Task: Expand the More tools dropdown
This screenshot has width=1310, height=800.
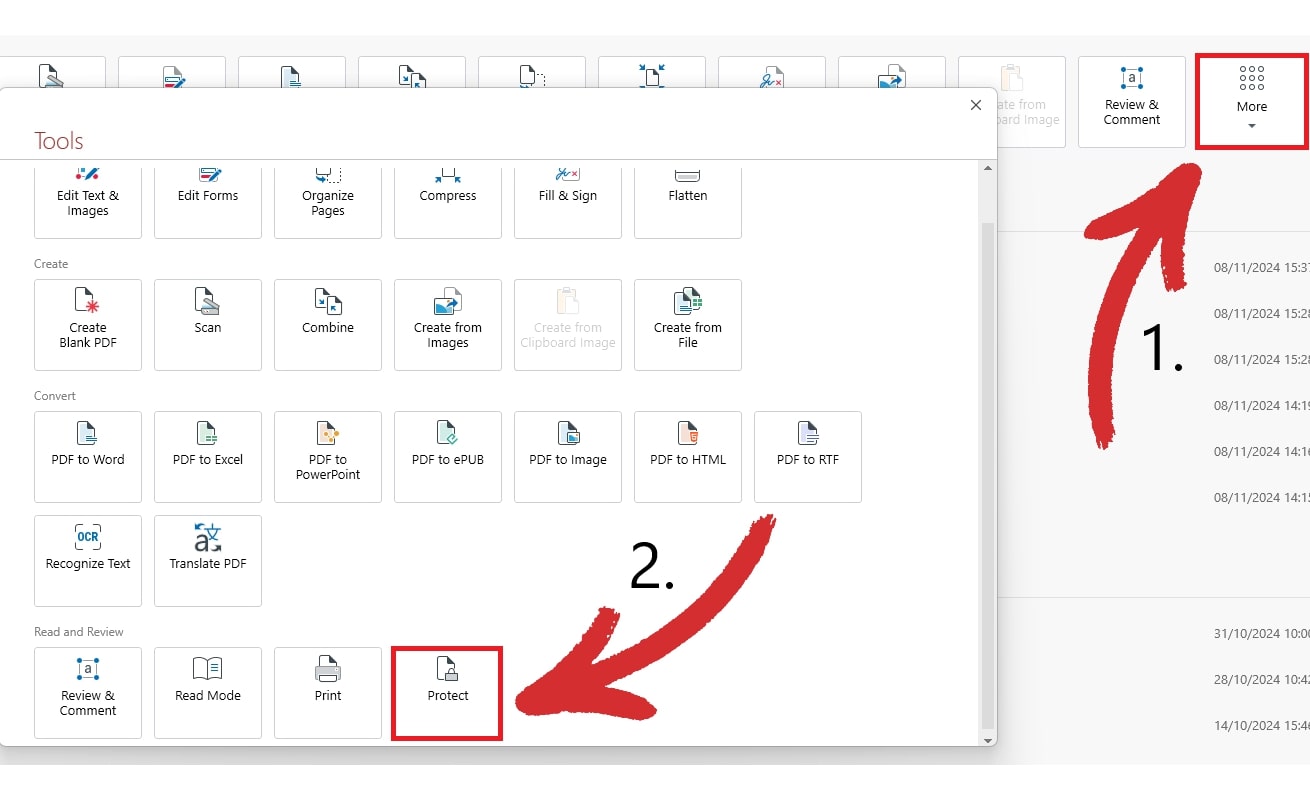Action: coord(1251,102)
